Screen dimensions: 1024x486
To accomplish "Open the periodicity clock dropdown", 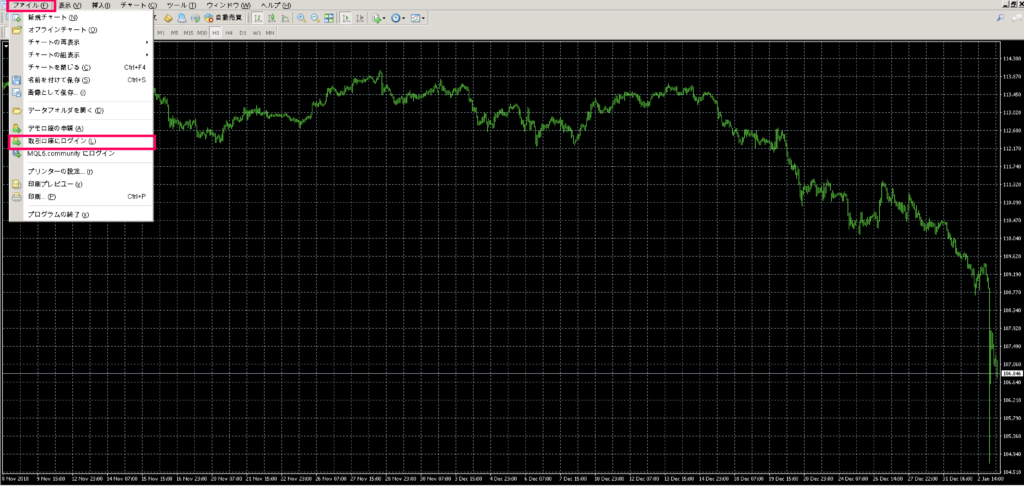I will pos(402,18).
